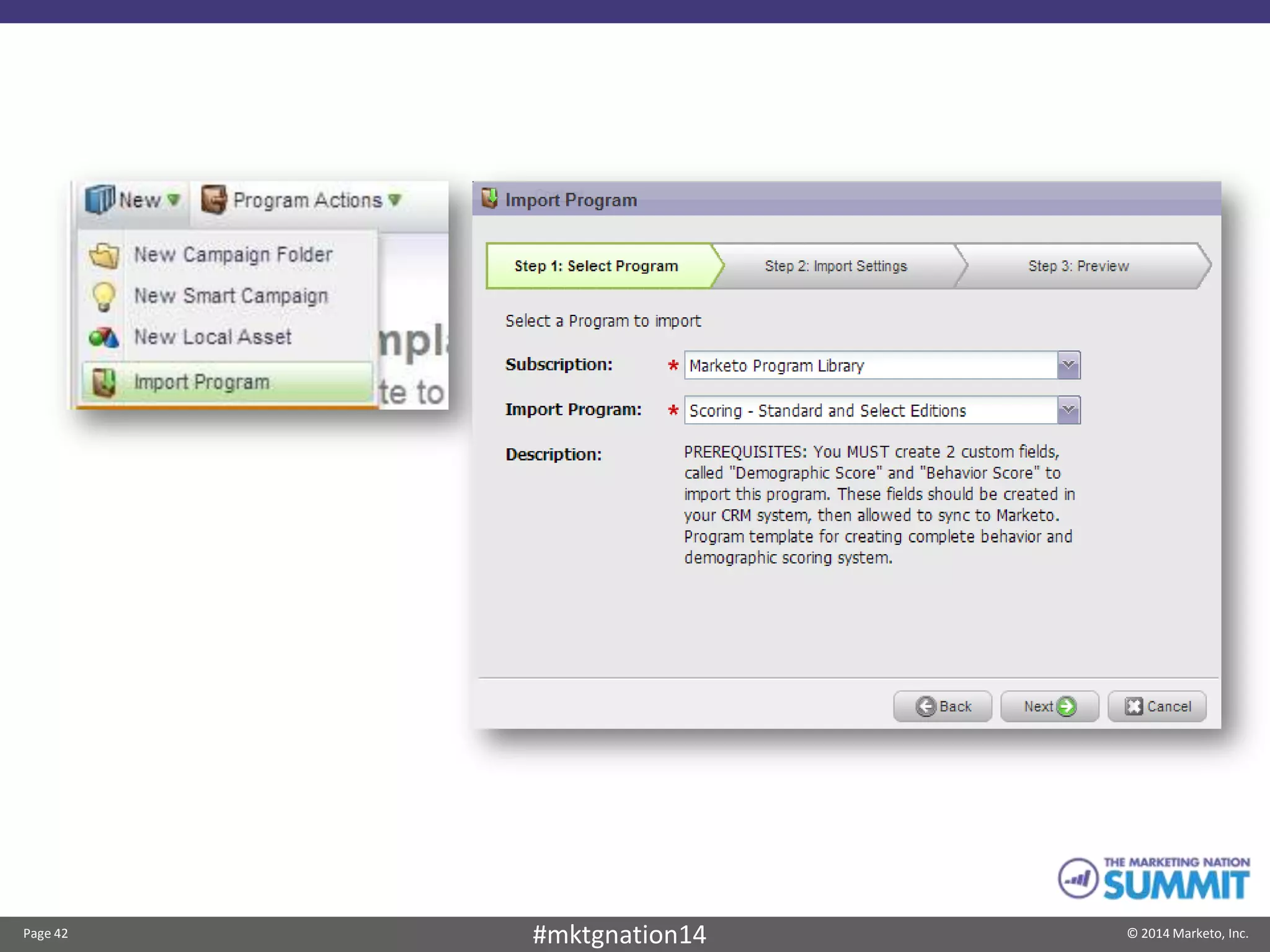Screen dimensions: 1270x952
Task: Click the local asset shapes icon
Action: pyautogui.click(x=103, y=337)
